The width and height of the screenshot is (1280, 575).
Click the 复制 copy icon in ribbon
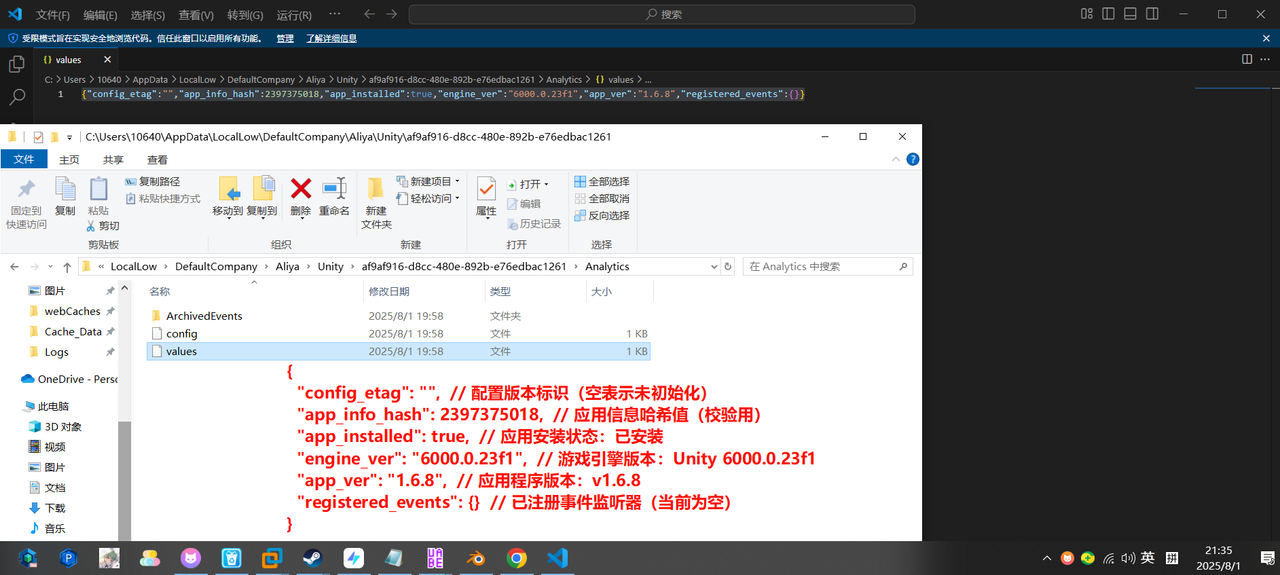(x=65, y=188)
